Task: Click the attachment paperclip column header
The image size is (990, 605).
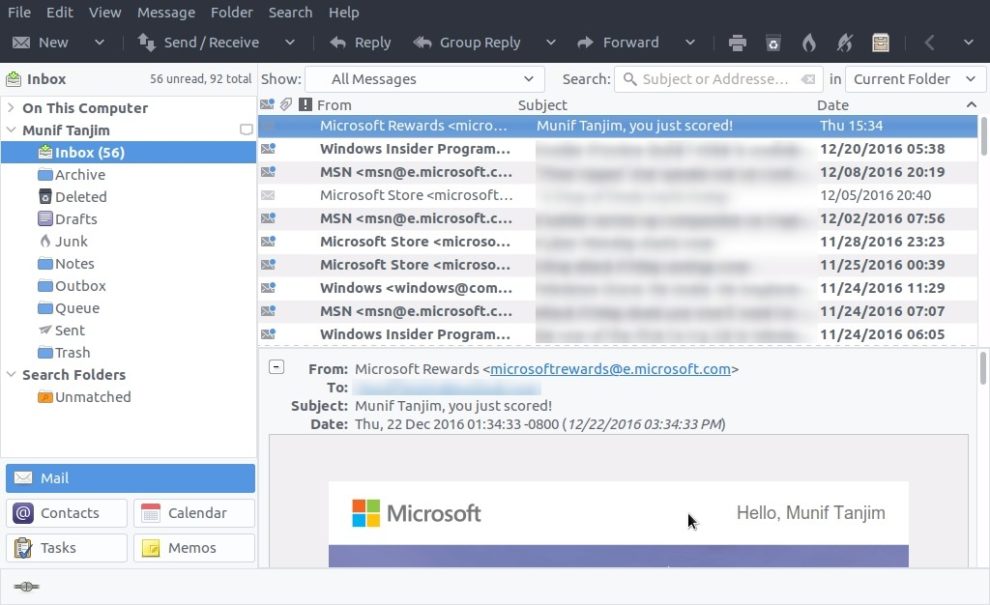Action: click(x=285, y=105)
